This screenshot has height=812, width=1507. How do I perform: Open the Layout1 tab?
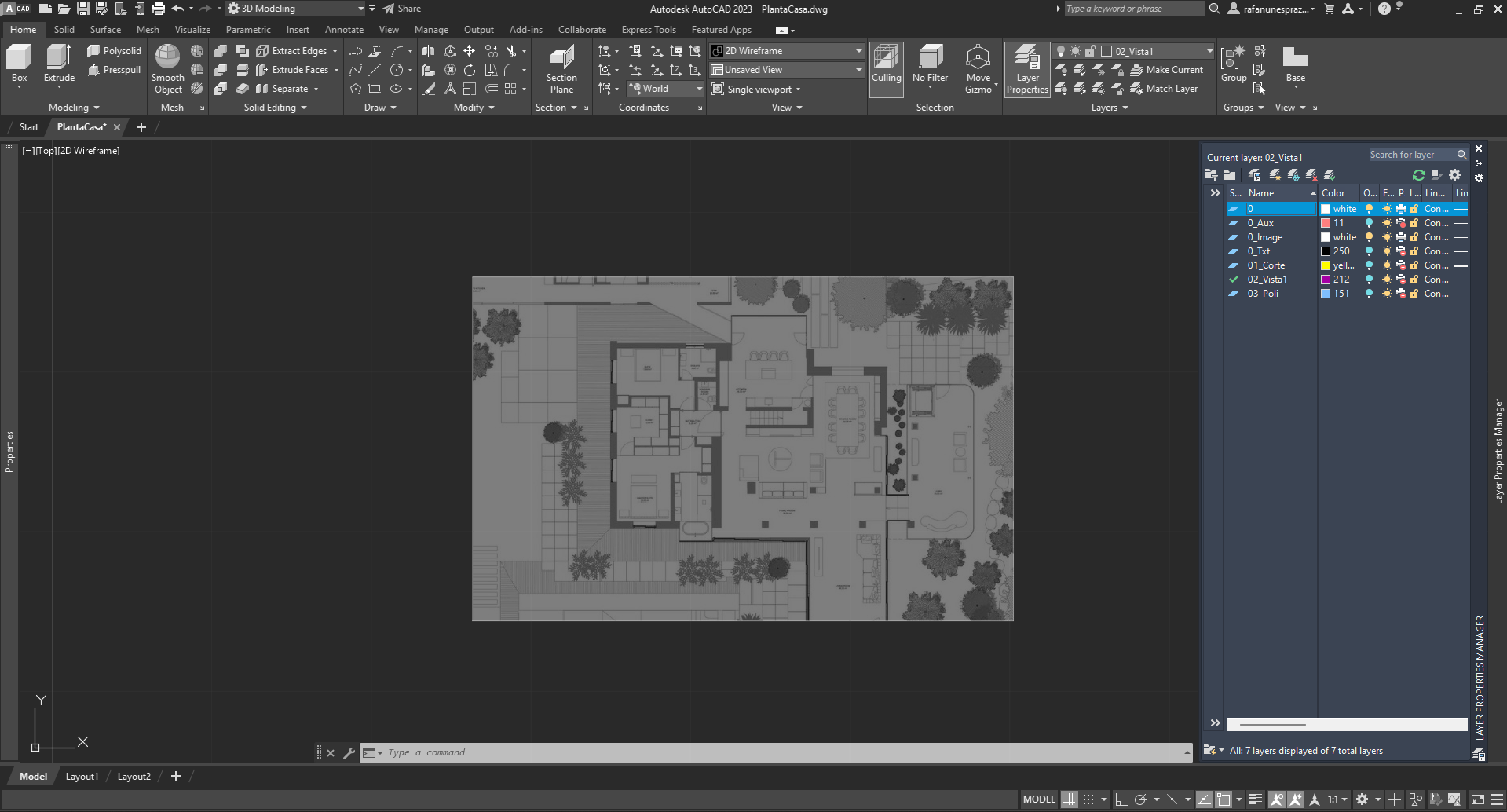click(x=82, y=776)
